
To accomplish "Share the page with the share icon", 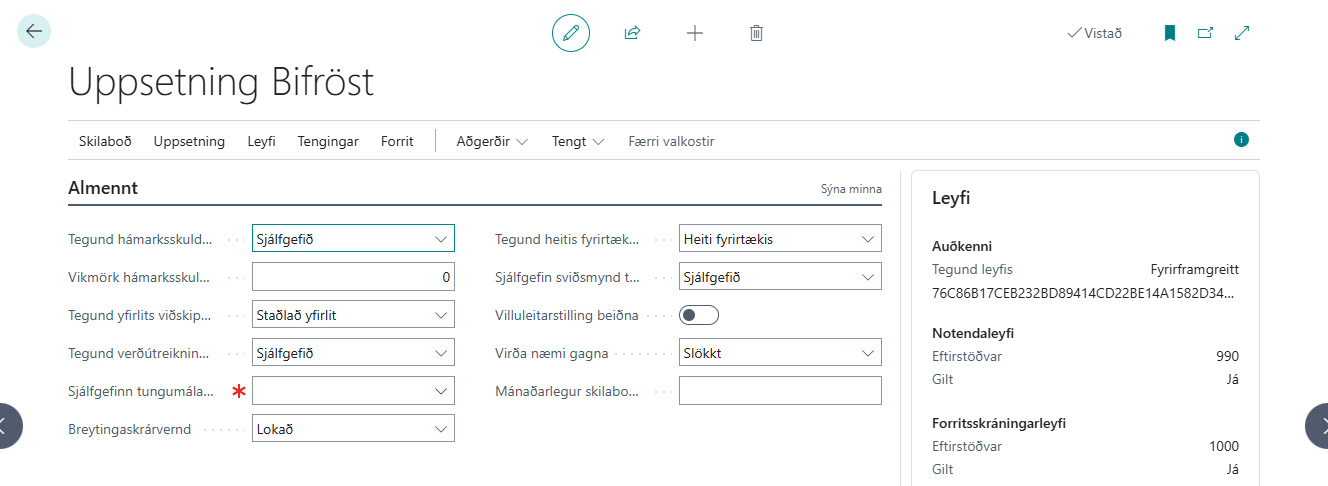I will point(632,33).
